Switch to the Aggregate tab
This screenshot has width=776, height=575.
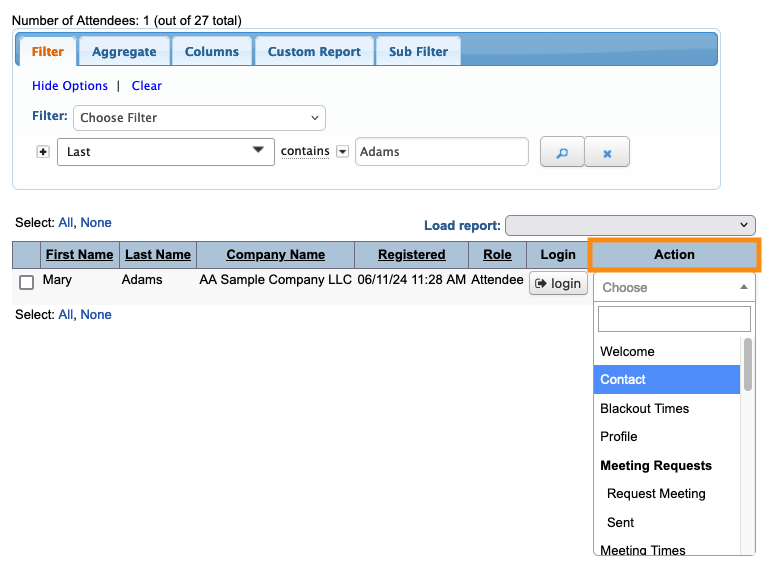coord(124,51)
